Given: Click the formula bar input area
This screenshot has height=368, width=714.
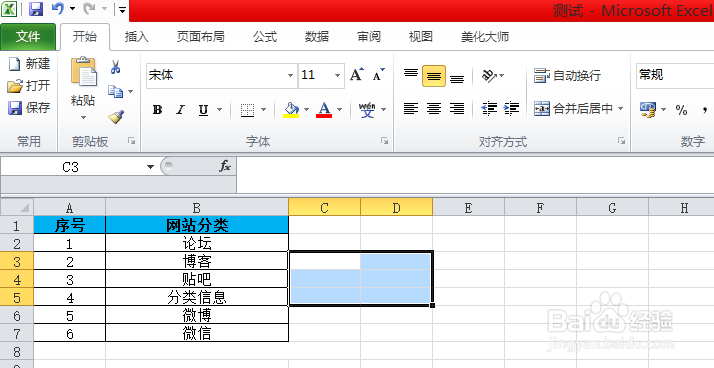Looking at the screenshot, I should pyautogui.click(x=475, y=174).
